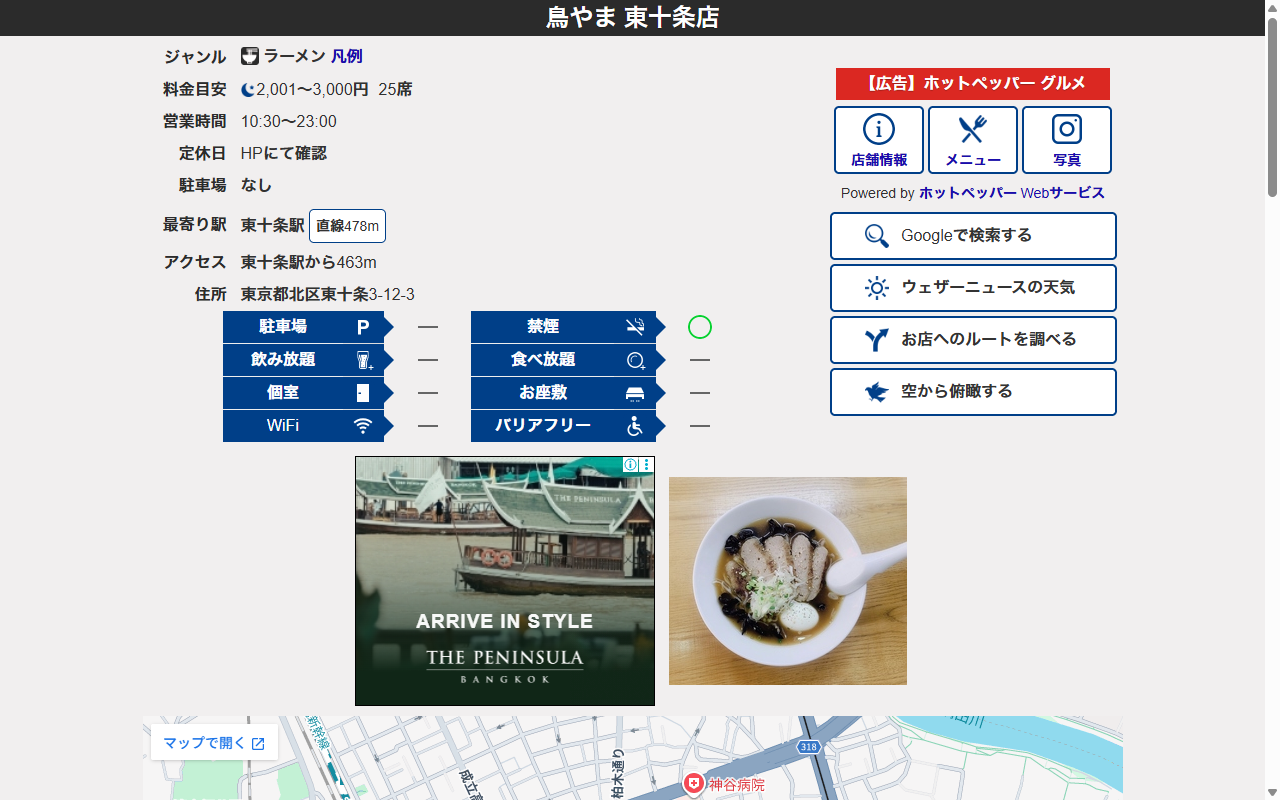Click the ramen genre icon
The image size is (1280, 800).
[250, 57]
